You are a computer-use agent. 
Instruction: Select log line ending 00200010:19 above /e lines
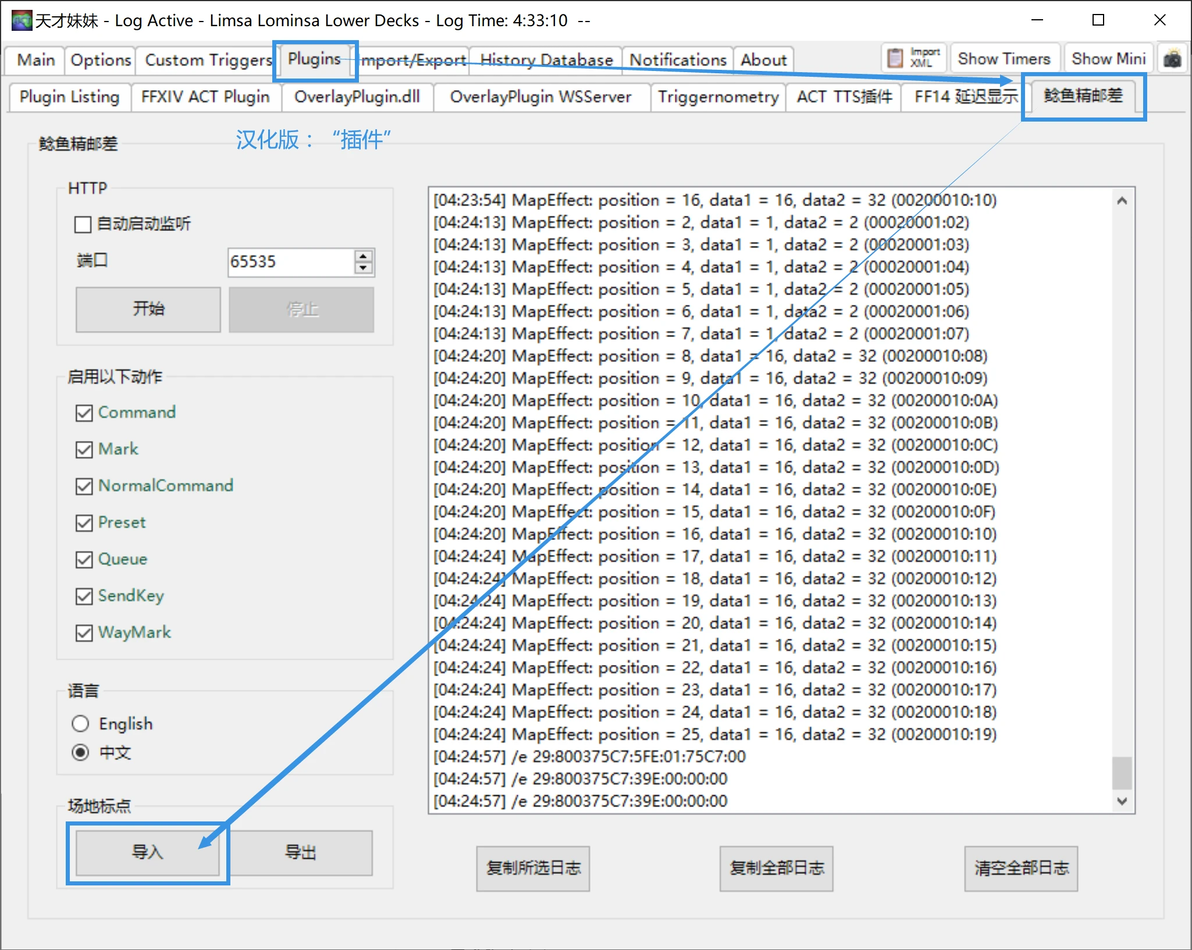pos(715,735)
